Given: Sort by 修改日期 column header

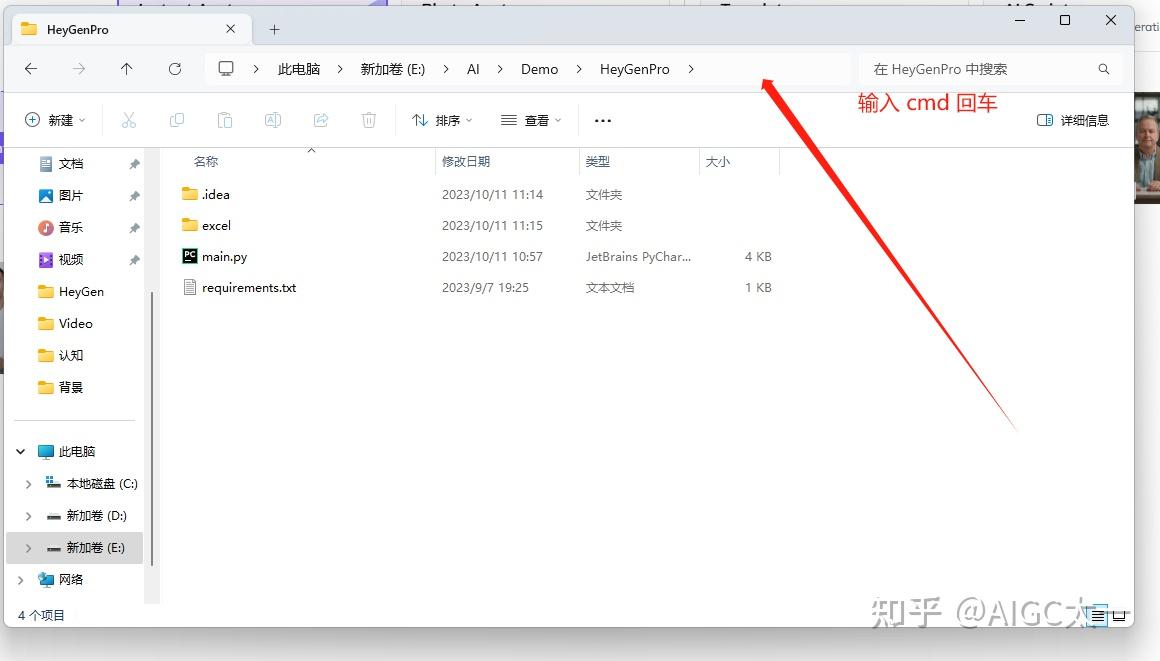Looking at the screenshot, I should [x=466, y=161].
